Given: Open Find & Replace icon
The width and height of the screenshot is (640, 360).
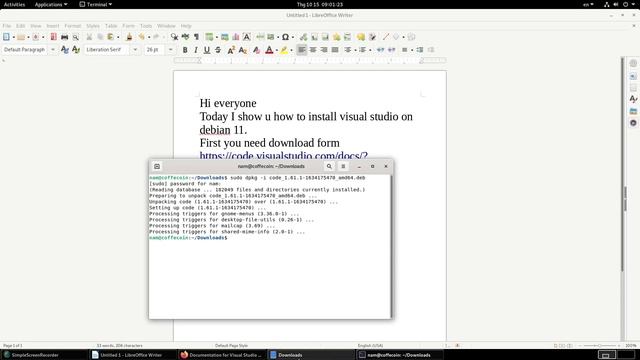Looking at the screenshot, I should 174,37.
